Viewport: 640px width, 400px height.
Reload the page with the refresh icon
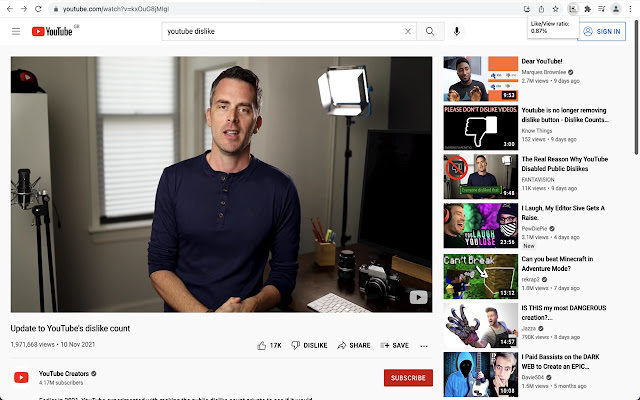[38, 9]
